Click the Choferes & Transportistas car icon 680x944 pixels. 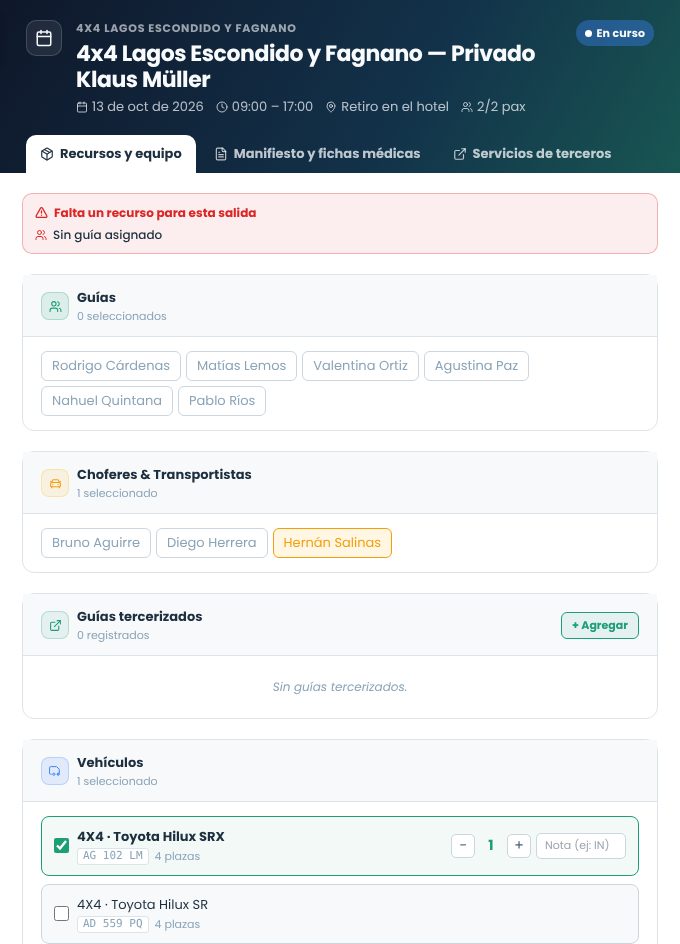(55, 483)
